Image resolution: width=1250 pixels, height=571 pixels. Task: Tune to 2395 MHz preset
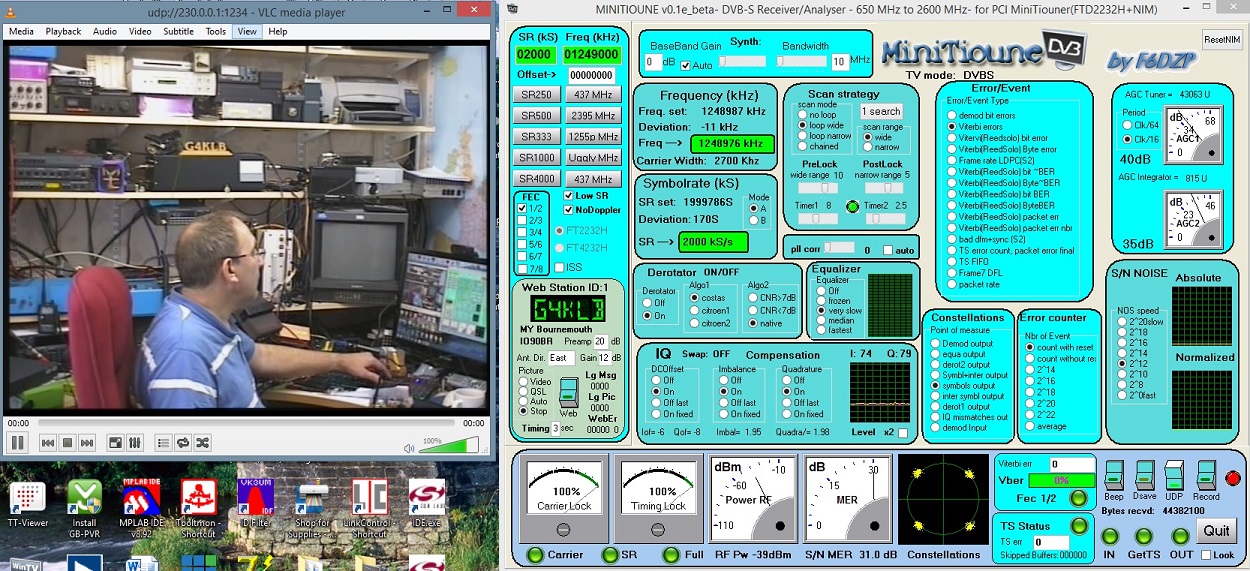point(592,116)
